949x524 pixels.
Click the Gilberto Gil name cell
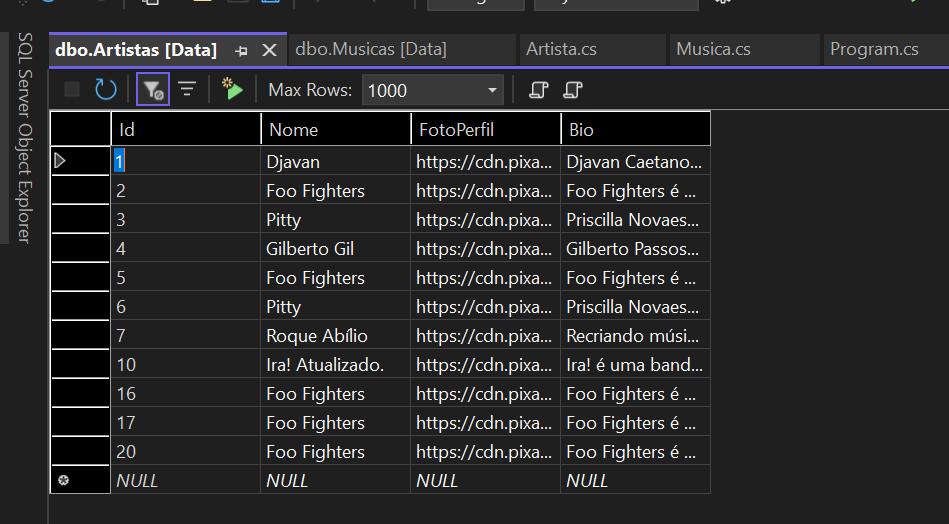(336, 249)
